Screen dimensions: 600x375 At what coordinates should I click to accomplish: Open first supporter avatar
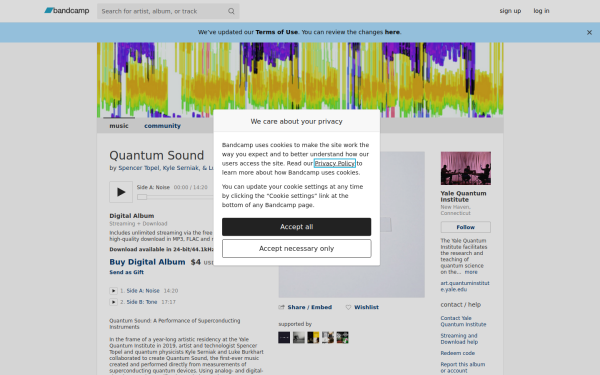pos(284,338)
